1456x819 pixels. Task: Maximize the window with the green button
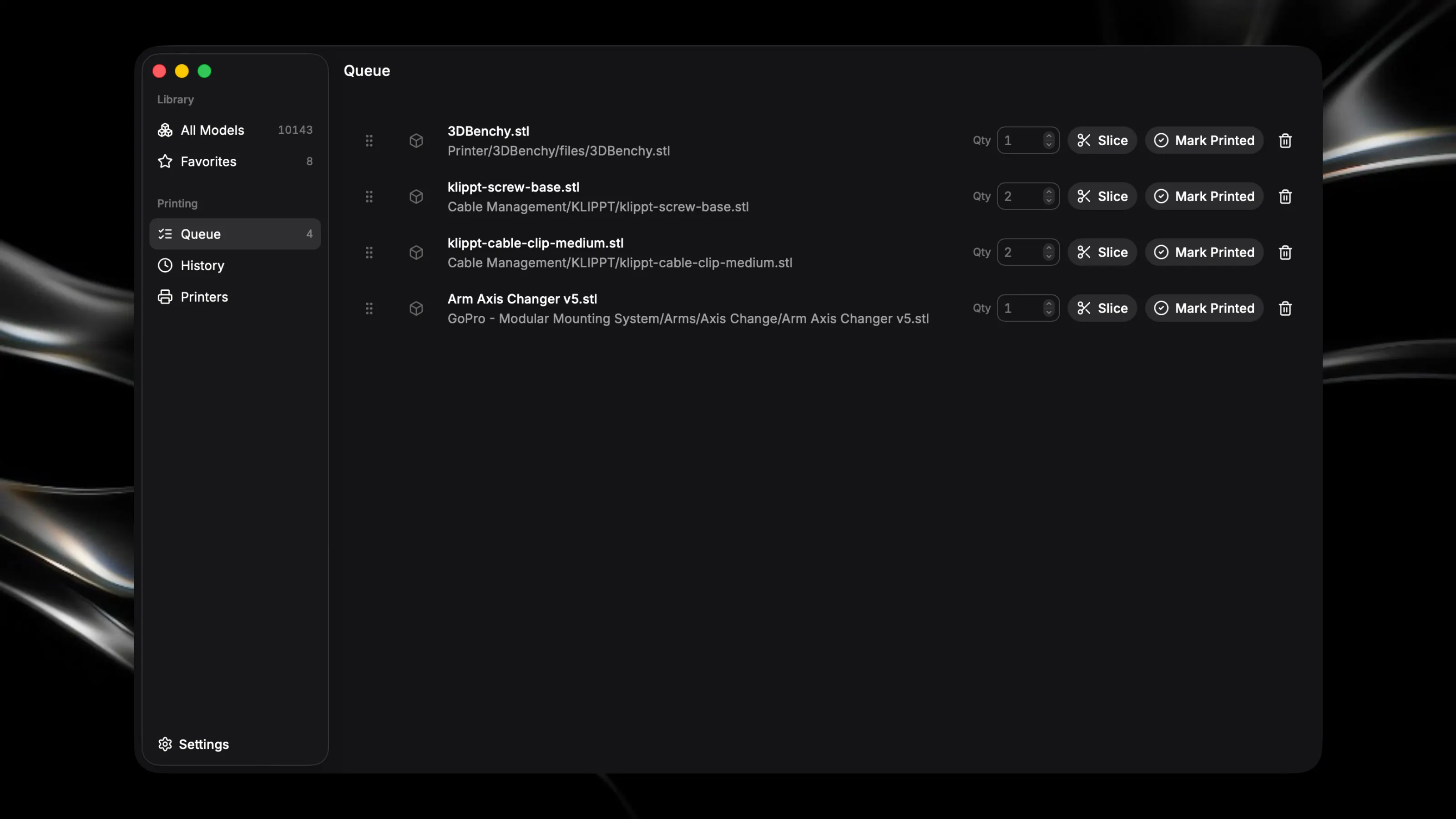coord(205,71)
